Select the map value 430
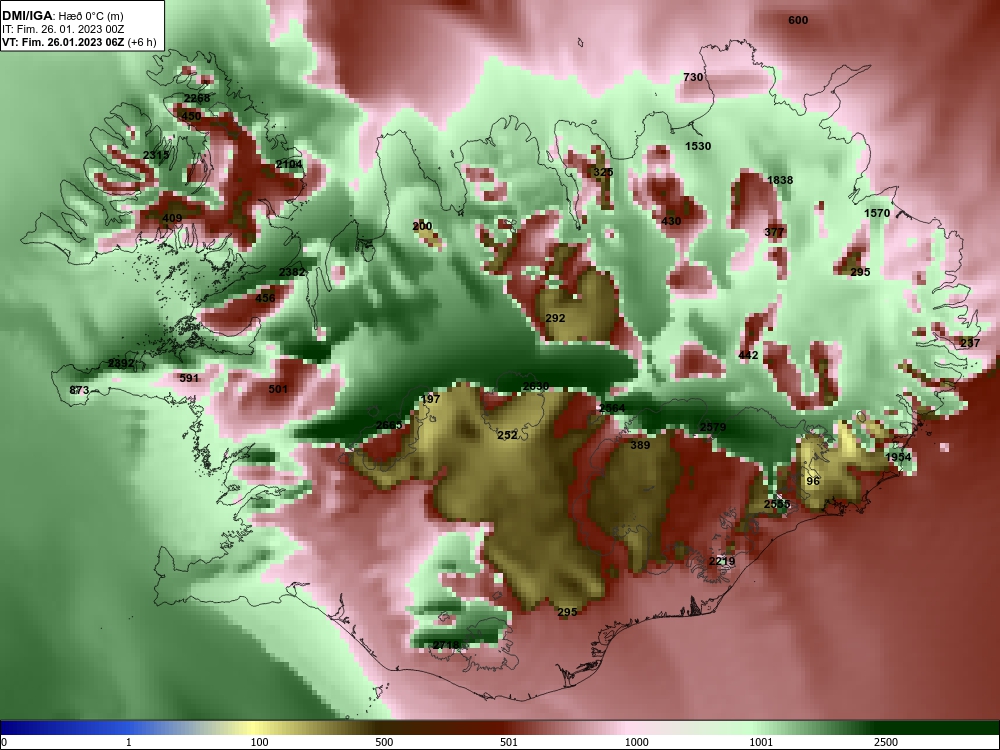The width and height of the screenshot is (1000, 750). (x=671, y=221)
